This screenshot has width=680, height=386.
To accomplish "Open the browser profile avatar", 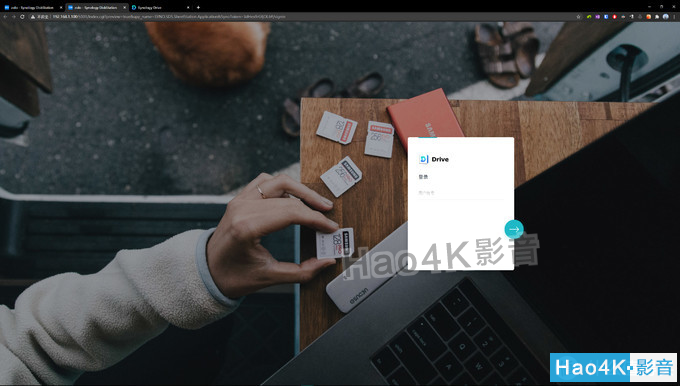I will [x=666, y=16].
